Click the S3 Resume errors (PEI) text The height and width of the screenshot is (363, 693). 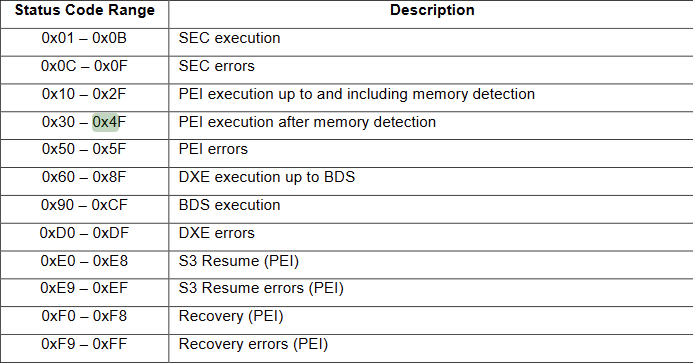[x=261, y=288]
